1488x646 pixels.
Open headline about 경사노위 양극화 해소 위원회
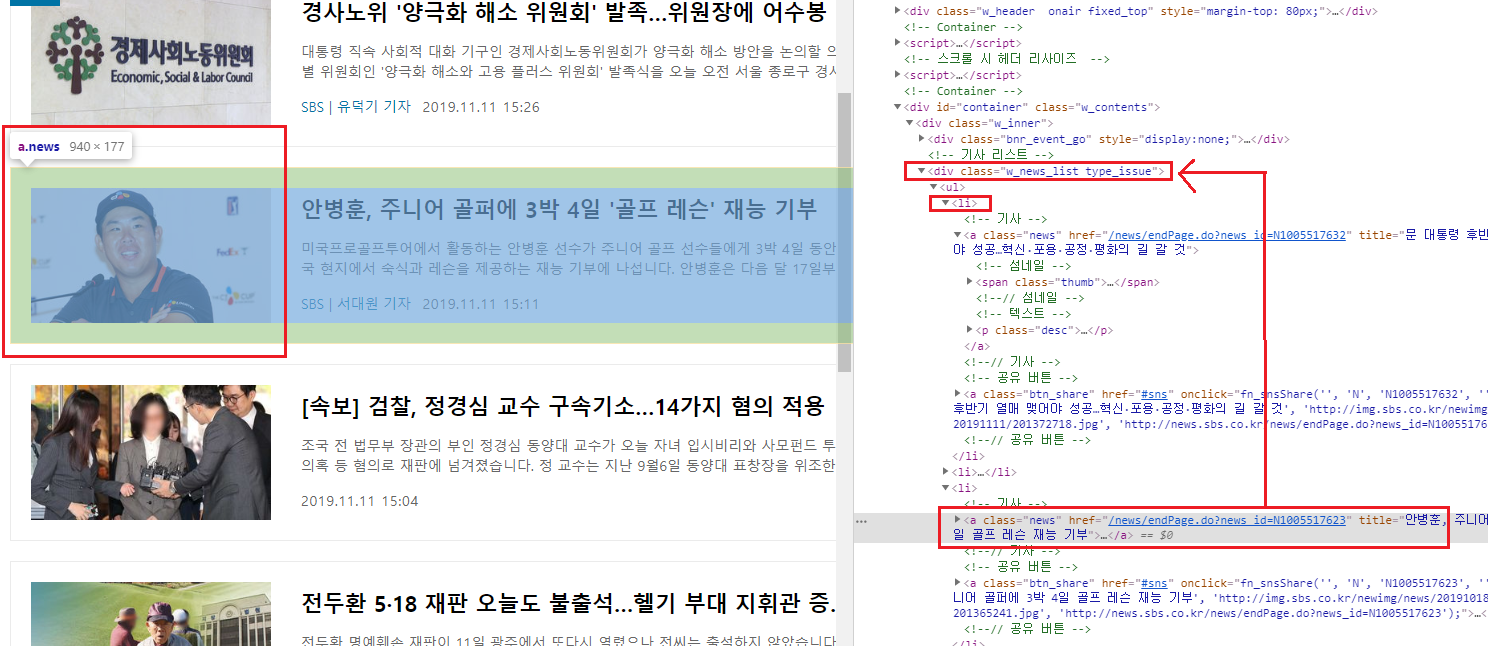click(564, 12)
